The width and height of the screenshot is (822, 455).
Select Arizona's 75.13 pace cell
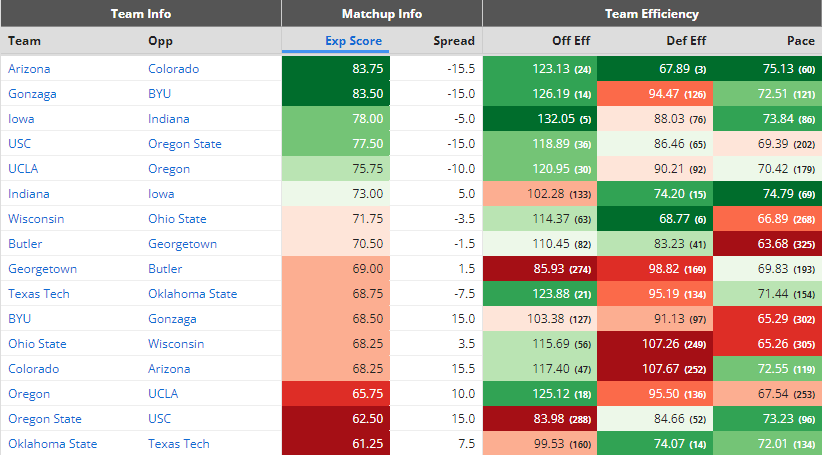coord(767,69)
